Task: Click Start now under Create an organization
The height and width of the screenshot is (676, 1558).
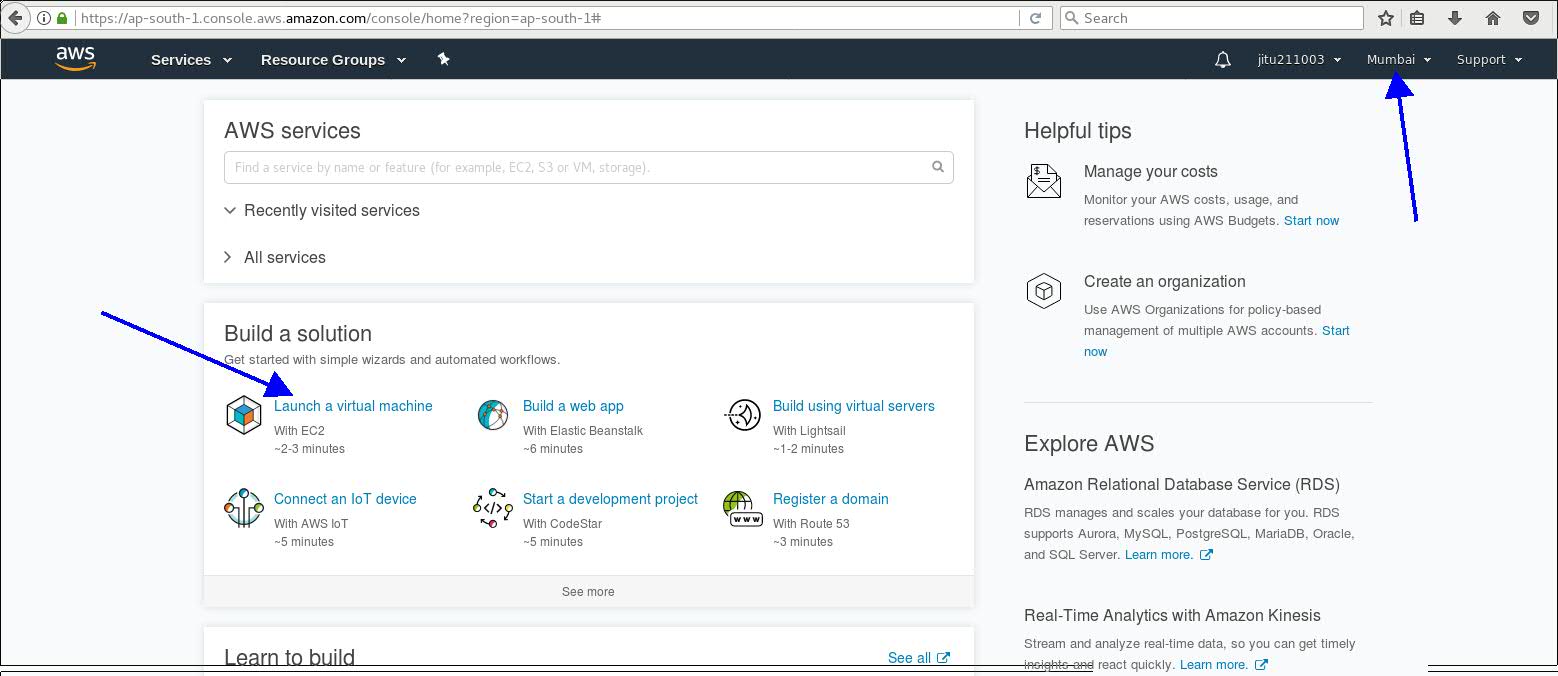Action: click(x=1336, y=331)
